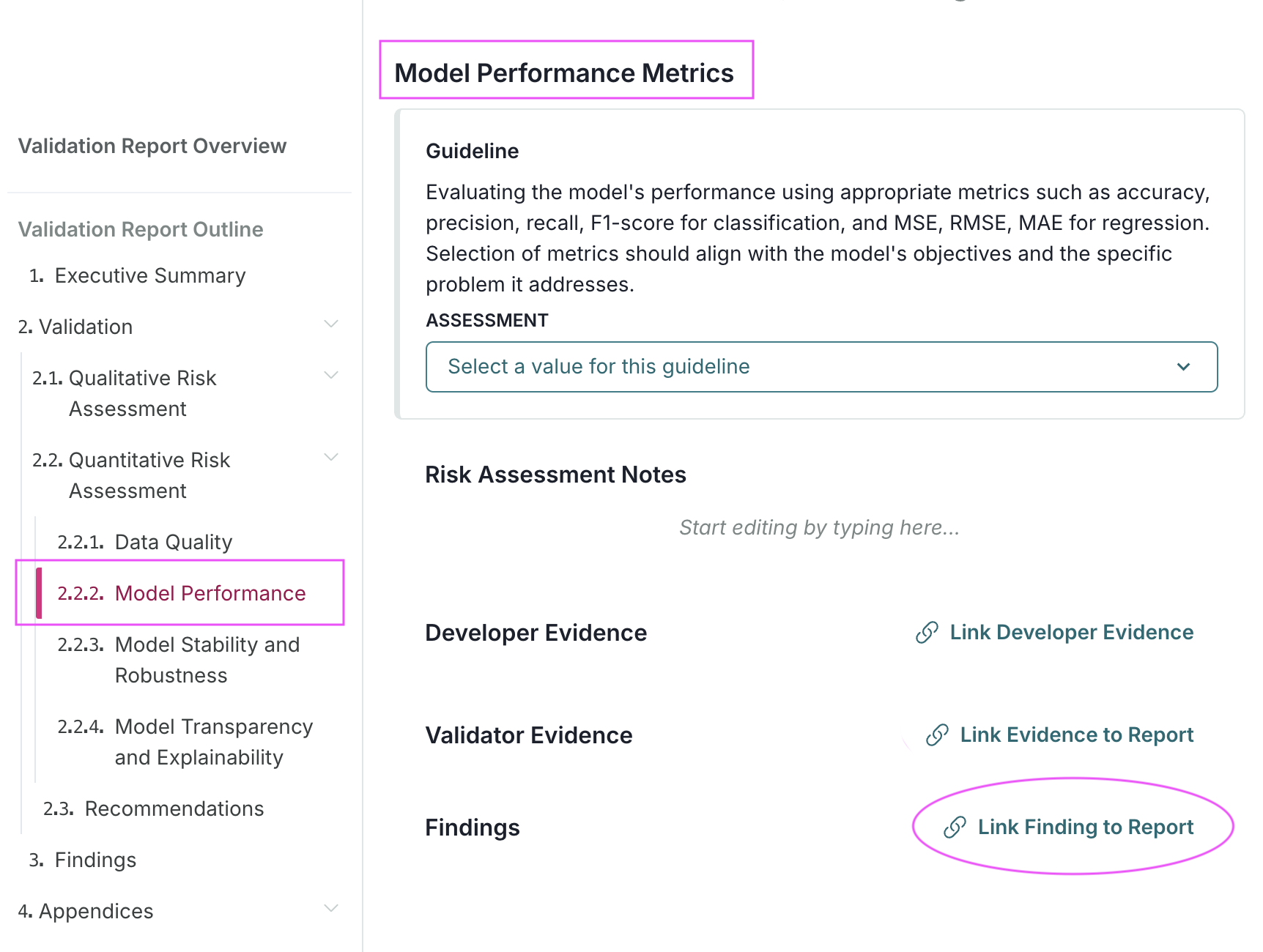
Task: Collapse the 2. Validation section
Action: tap(331, 324)
